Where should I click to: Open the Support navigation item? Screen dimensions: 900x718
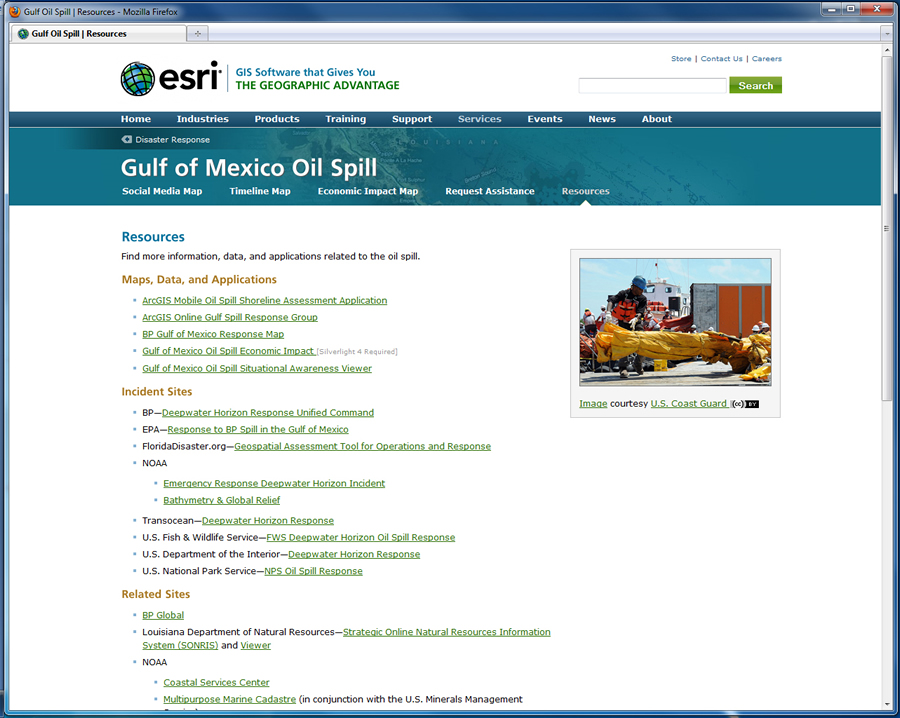[x=412, y=119]
